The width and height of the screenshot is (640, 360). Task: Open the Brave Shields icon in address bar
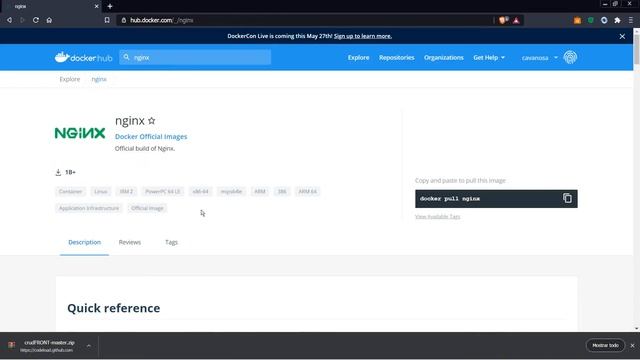pos(503,20)
